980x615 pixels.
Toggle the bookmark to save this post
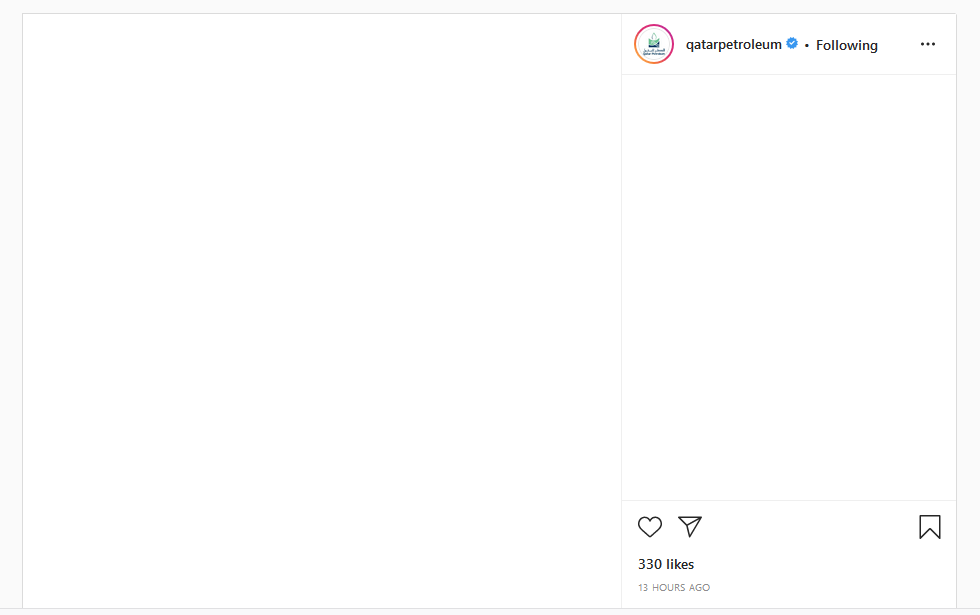coord(930,527)
